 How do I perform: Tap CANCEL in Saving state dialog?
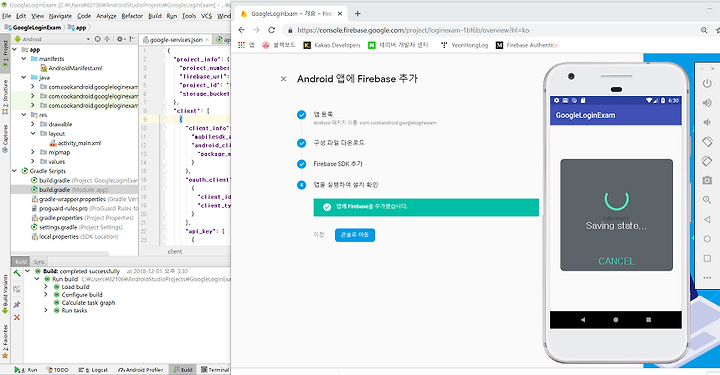click(x=616, y=261)
